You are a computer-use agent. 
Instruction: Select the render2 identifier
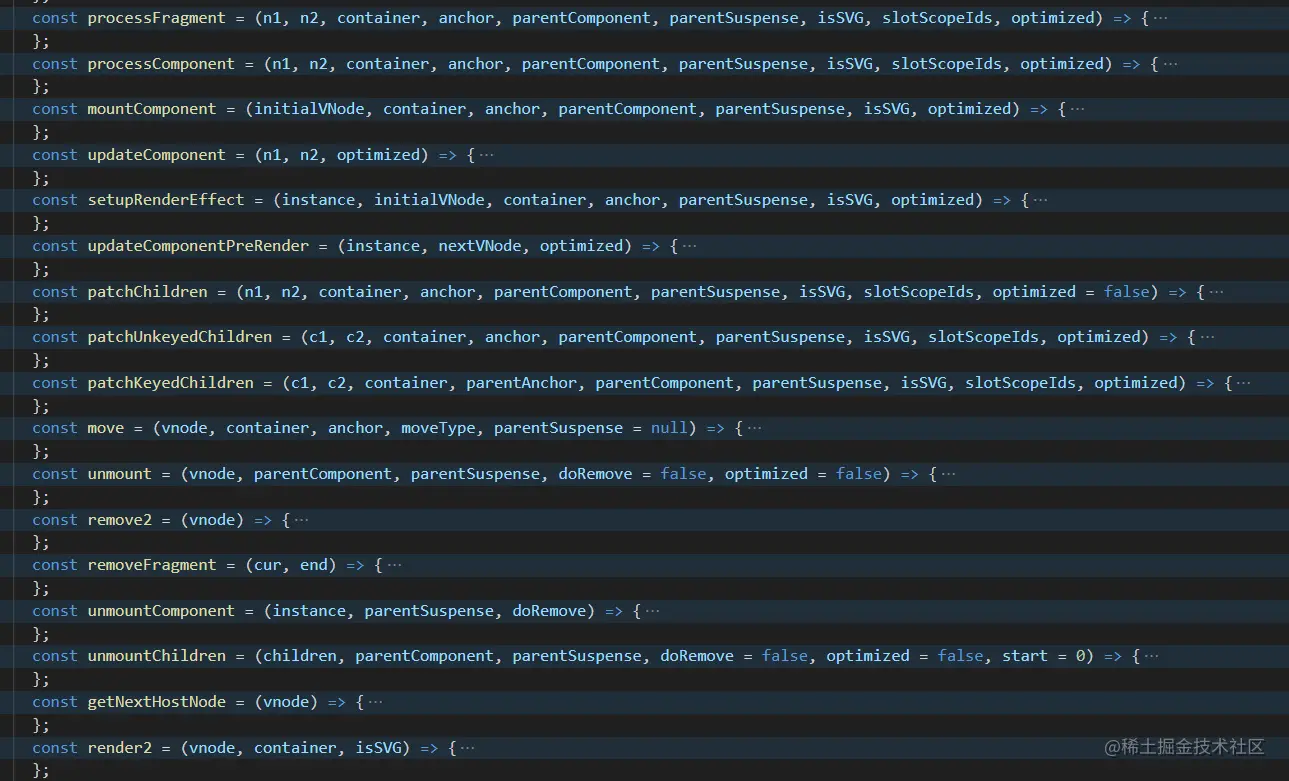pos(120,748)
